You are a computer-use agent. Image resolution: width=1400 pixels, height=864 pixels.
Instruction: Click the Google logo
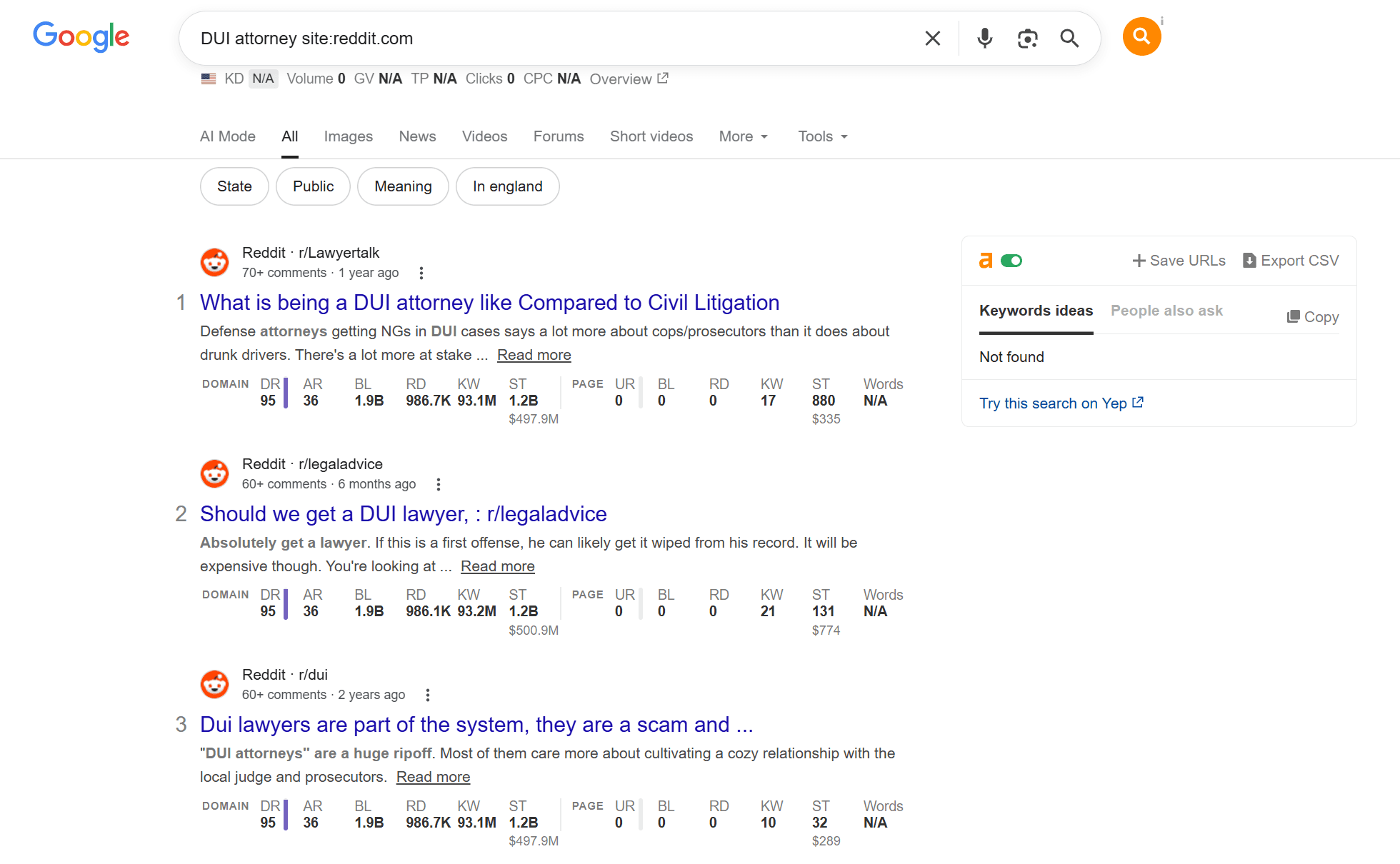click(81, 36)
